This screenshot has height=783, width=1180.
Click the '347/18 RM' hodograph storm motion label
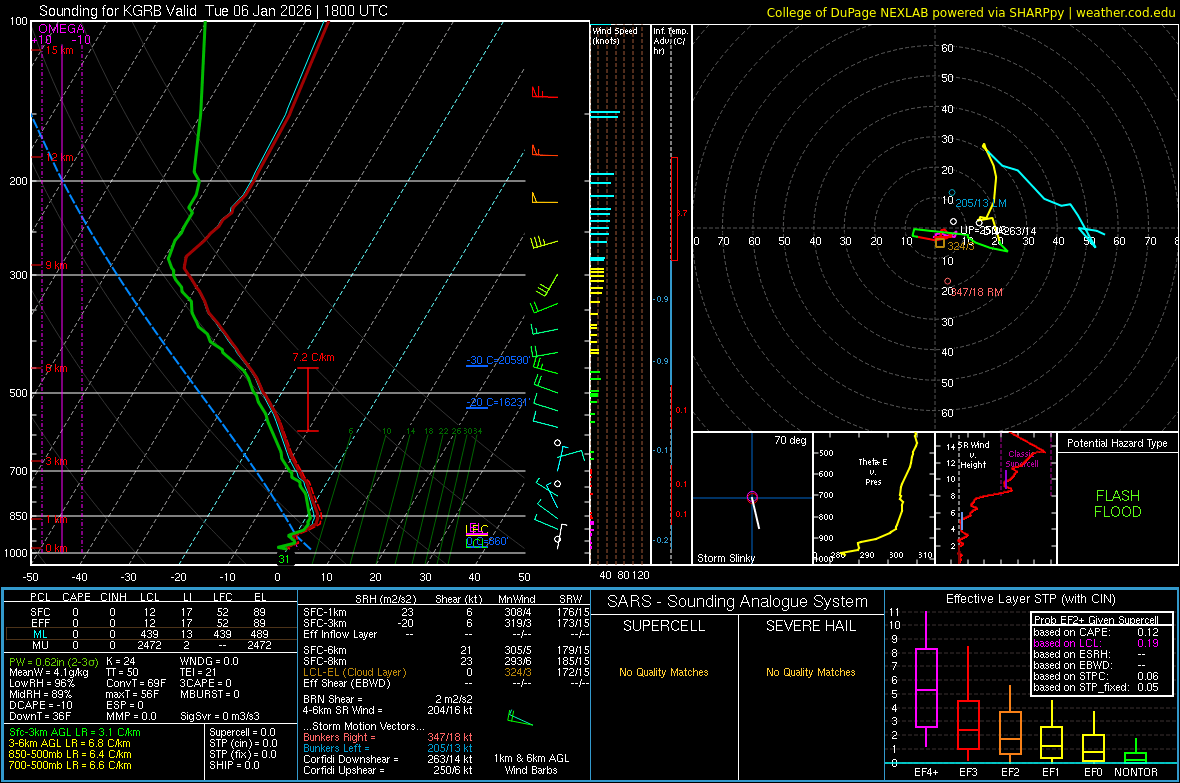coord(977,292)
